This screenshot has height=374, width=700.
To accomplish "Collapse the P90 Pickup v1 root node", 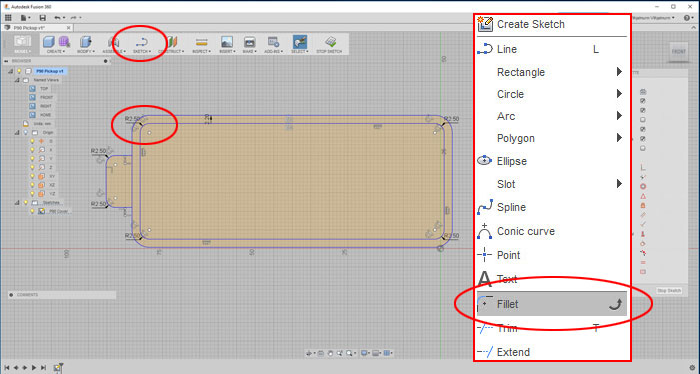I will tap(11, 71).
